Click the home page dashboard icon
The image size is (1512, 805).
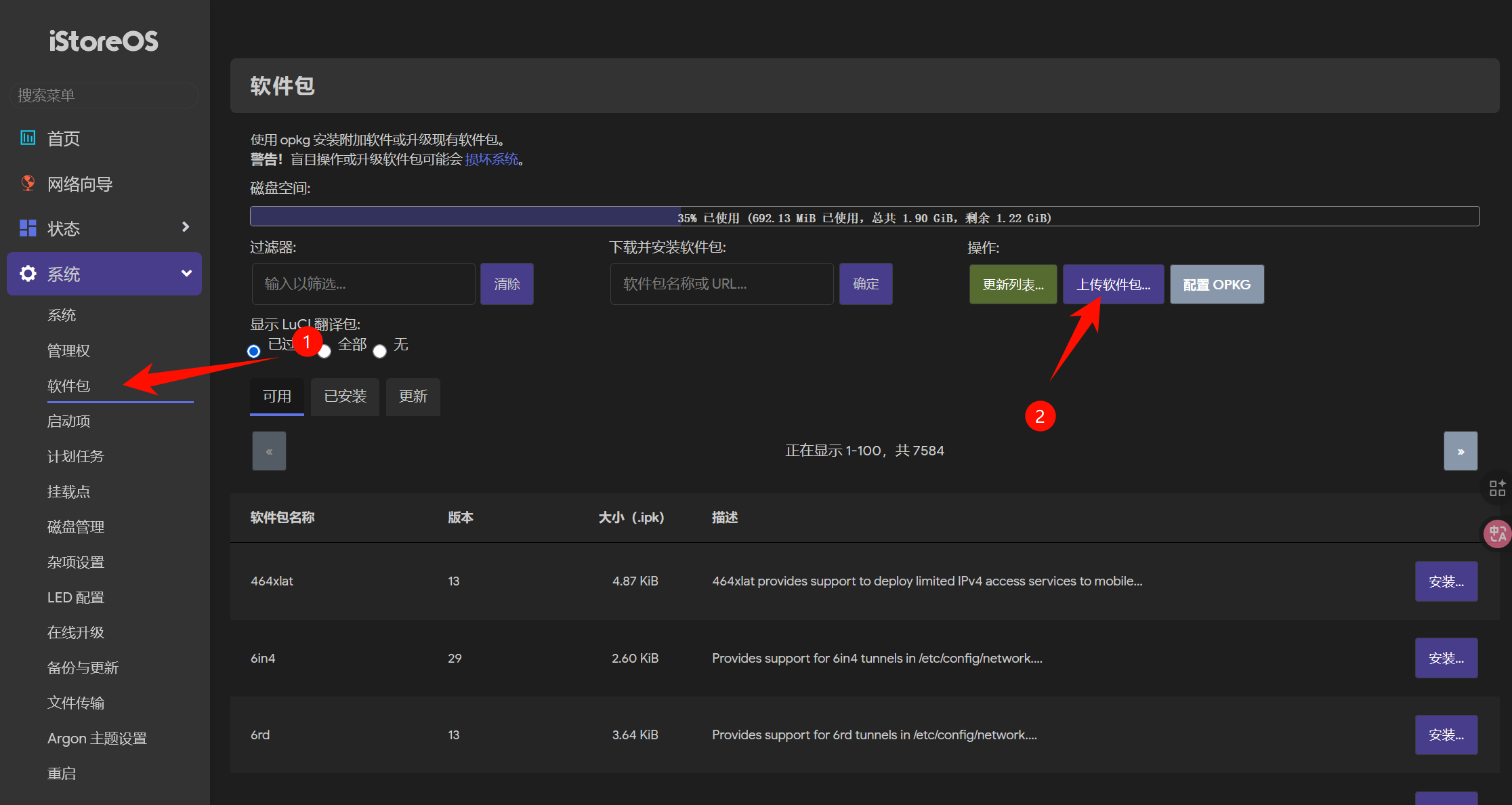(x=28, y=138)
